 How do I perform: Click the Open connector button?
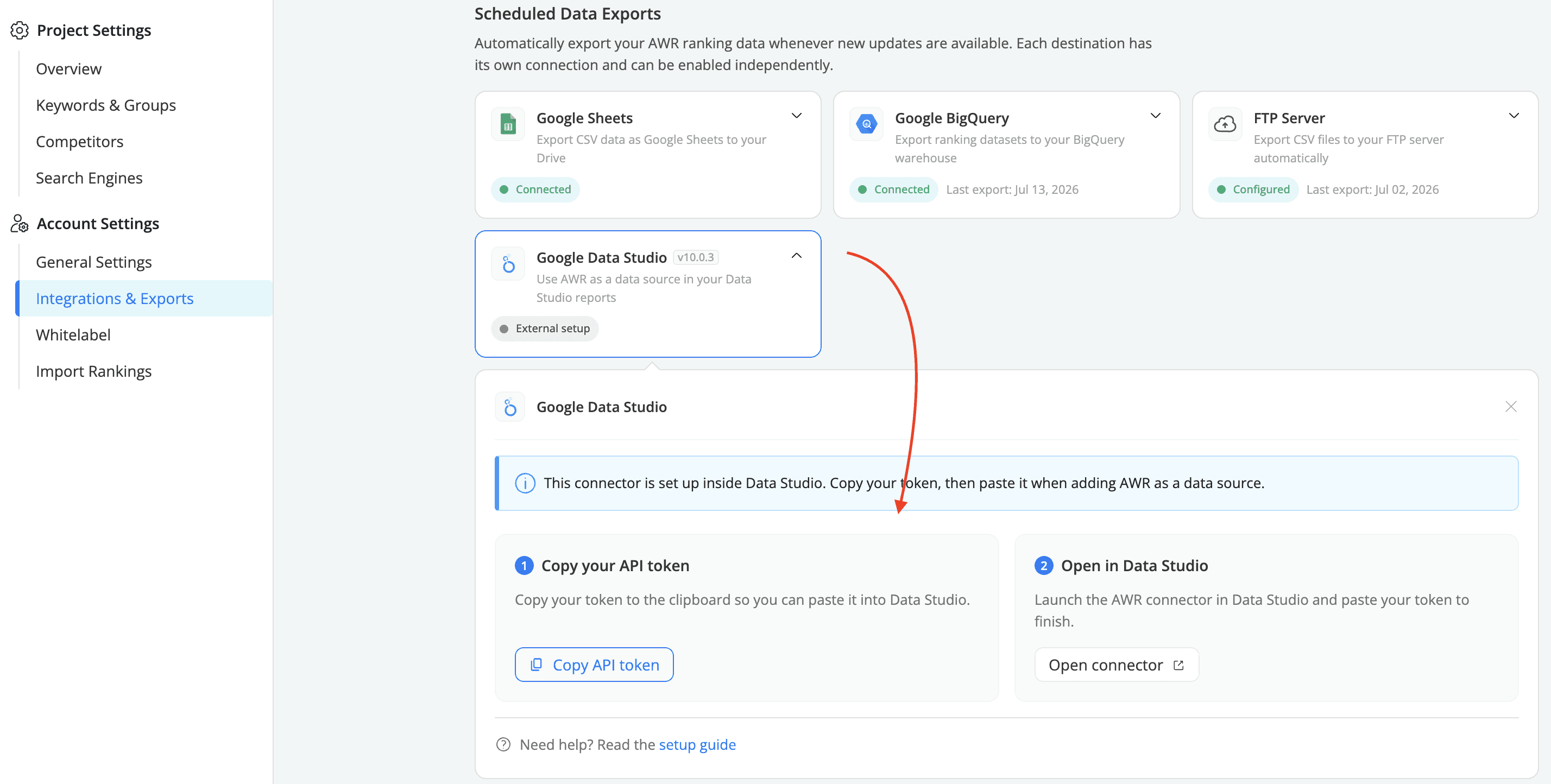(1117, 665)
